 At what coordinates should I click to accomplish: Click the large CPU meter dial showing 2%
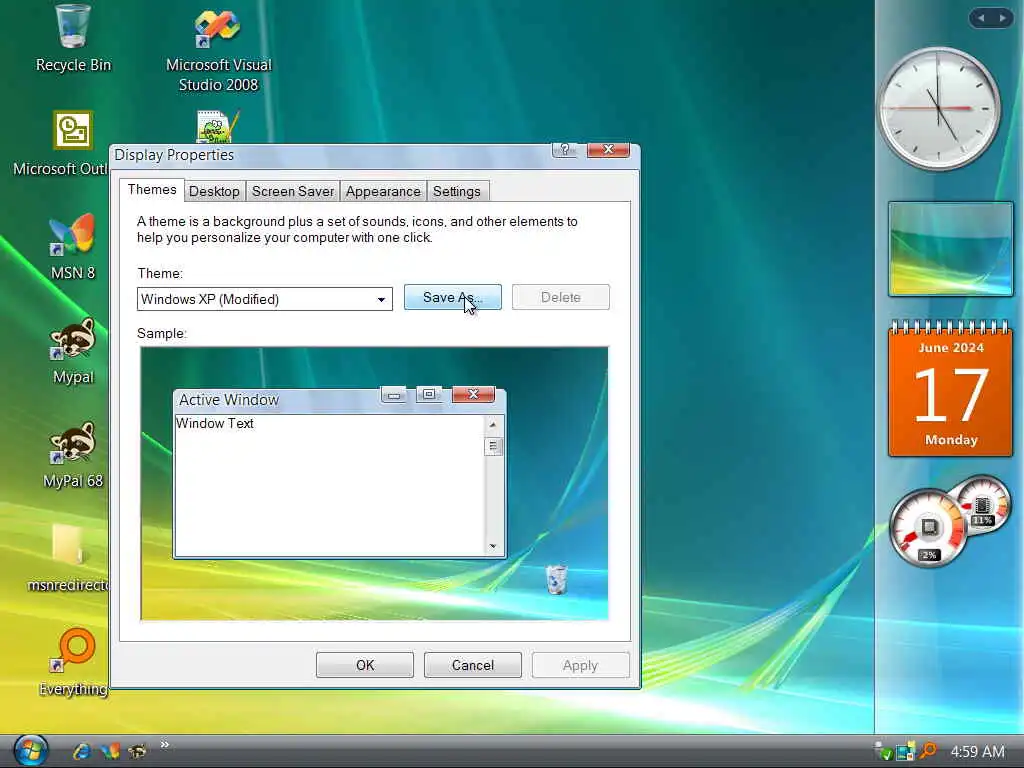click(x=927, y=528)
